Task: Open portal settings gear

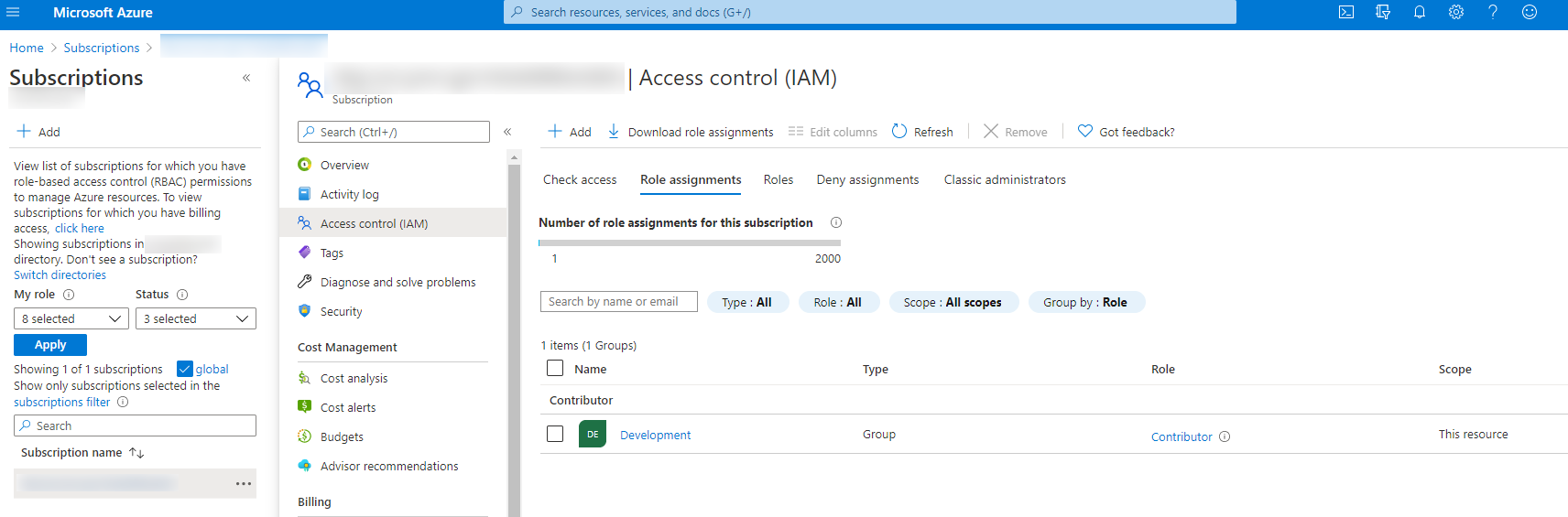Action: [1456, 12]
